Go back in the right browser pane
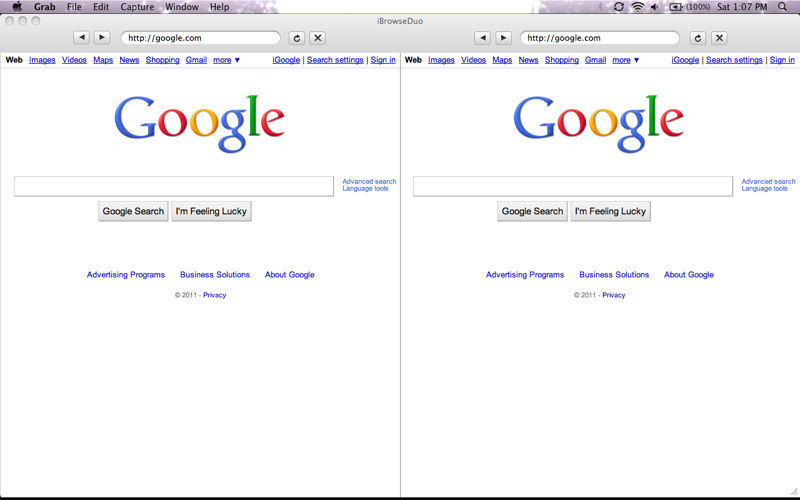 (482, 37)
